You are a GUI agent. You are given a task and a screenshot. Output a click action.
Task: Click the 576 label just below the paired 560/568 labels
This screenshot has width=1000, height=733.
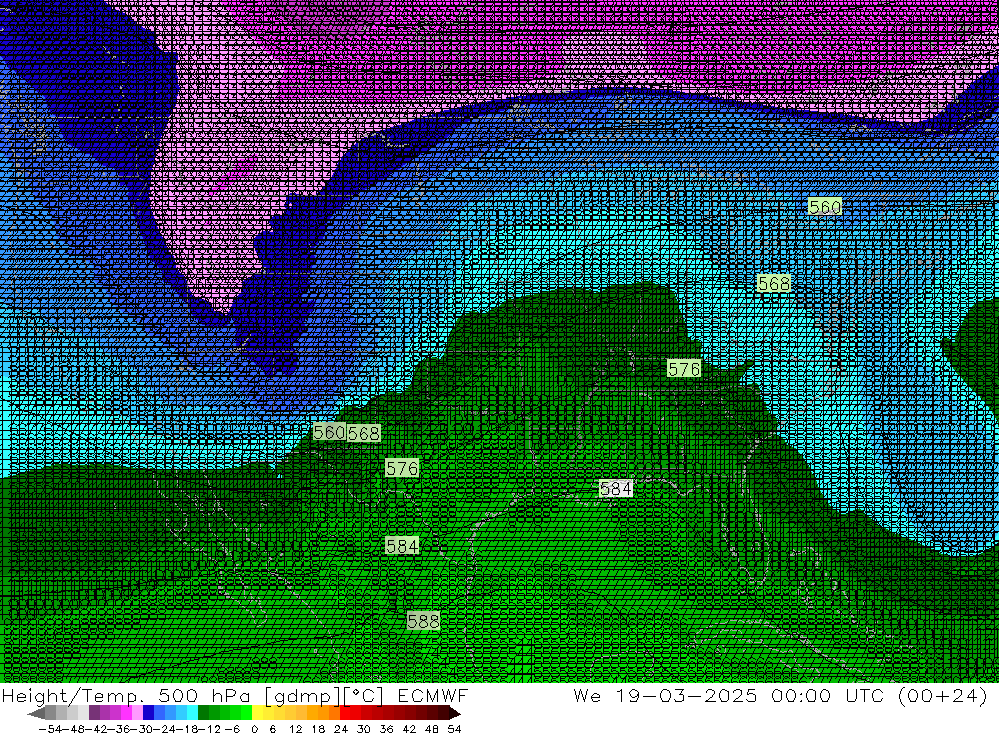point(402,468)
